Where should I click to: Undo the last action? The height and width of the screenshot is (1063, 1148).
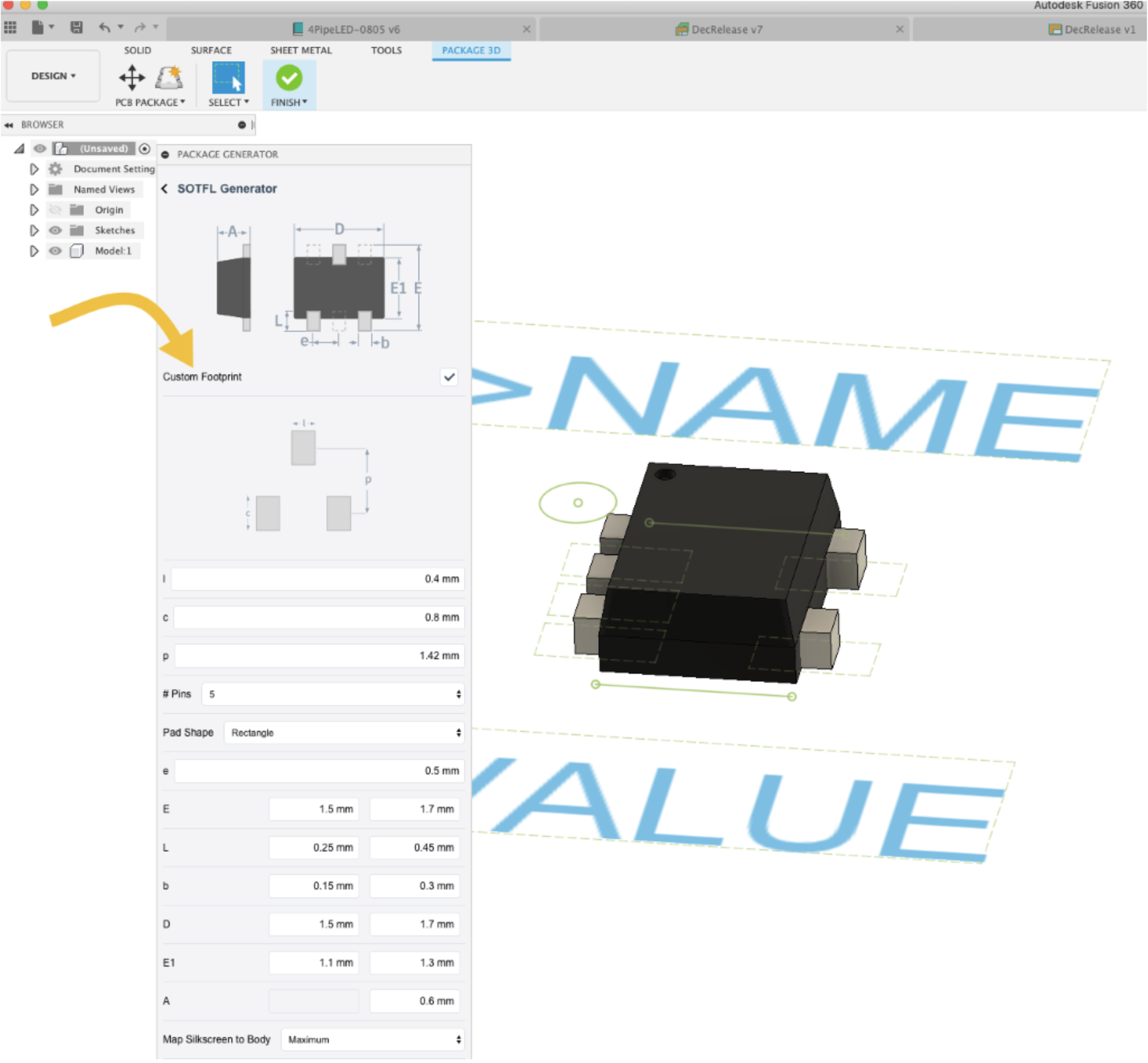tap(104, 28)
